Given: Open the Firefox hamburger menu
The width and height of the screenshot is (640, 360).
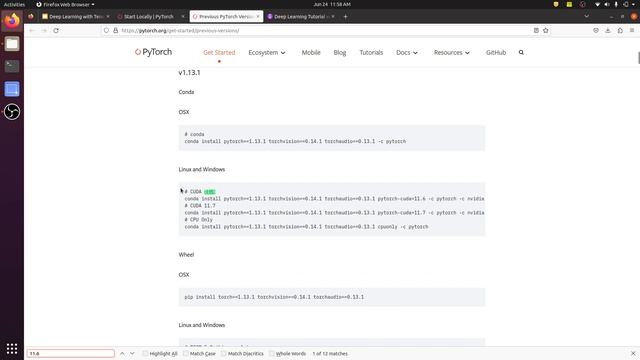Looking at the screenshot, I should tap(632, 31).
